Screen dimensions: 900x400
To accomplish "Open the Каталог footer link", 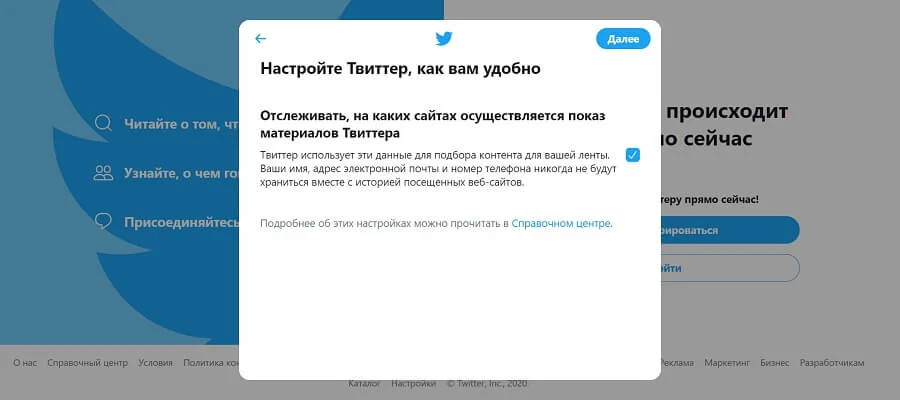I will tap(364, 383).
